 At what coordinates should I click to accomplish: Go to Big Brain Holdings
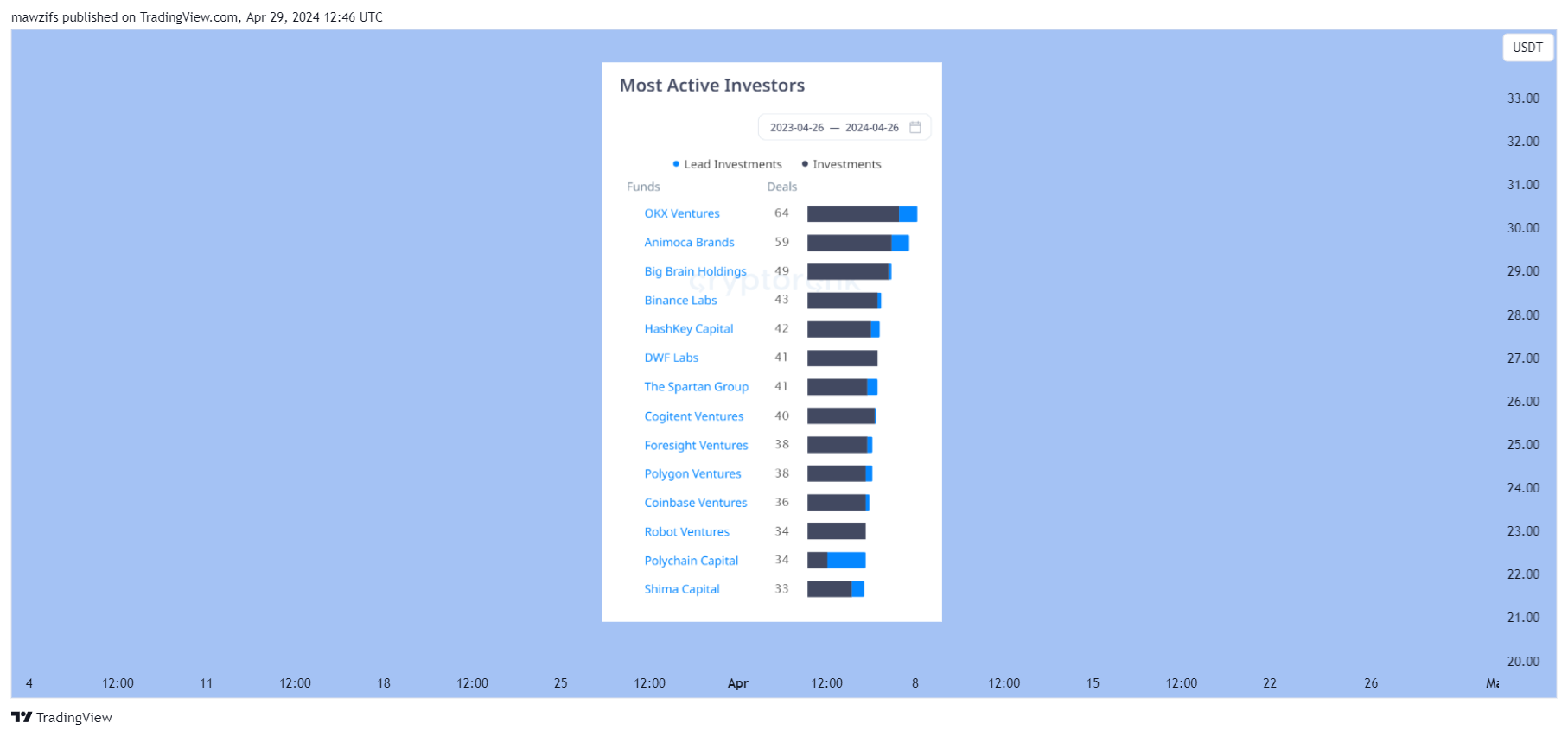695,271
